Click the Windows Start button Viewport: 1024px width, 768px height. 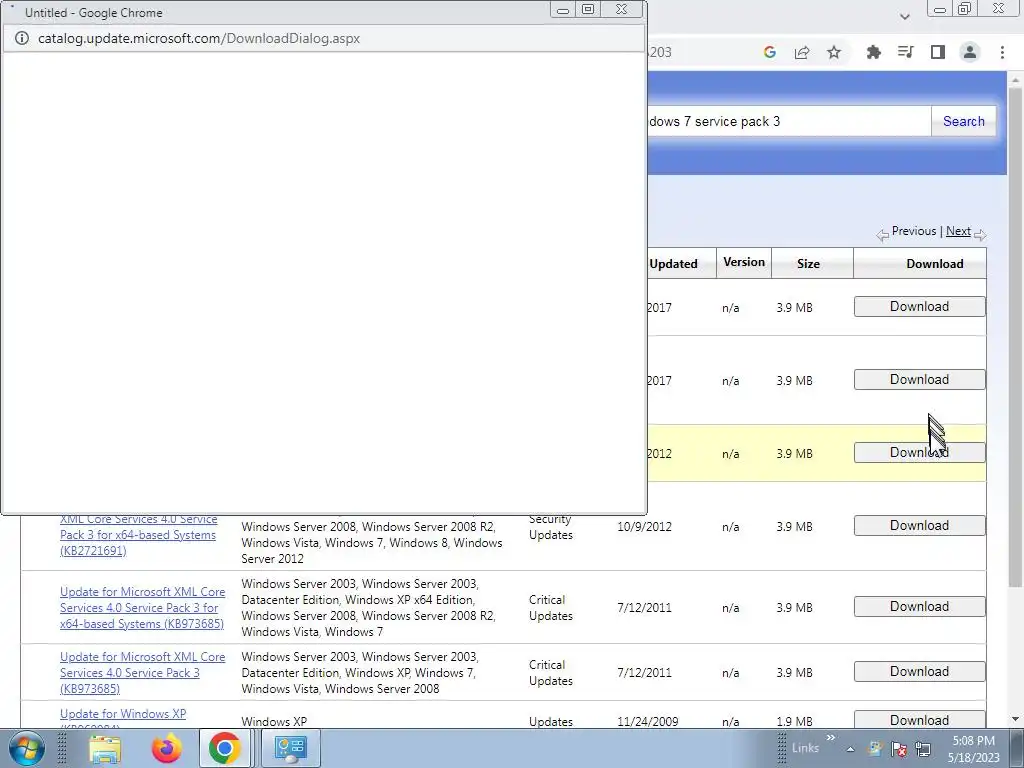click(x=27, y=748)
